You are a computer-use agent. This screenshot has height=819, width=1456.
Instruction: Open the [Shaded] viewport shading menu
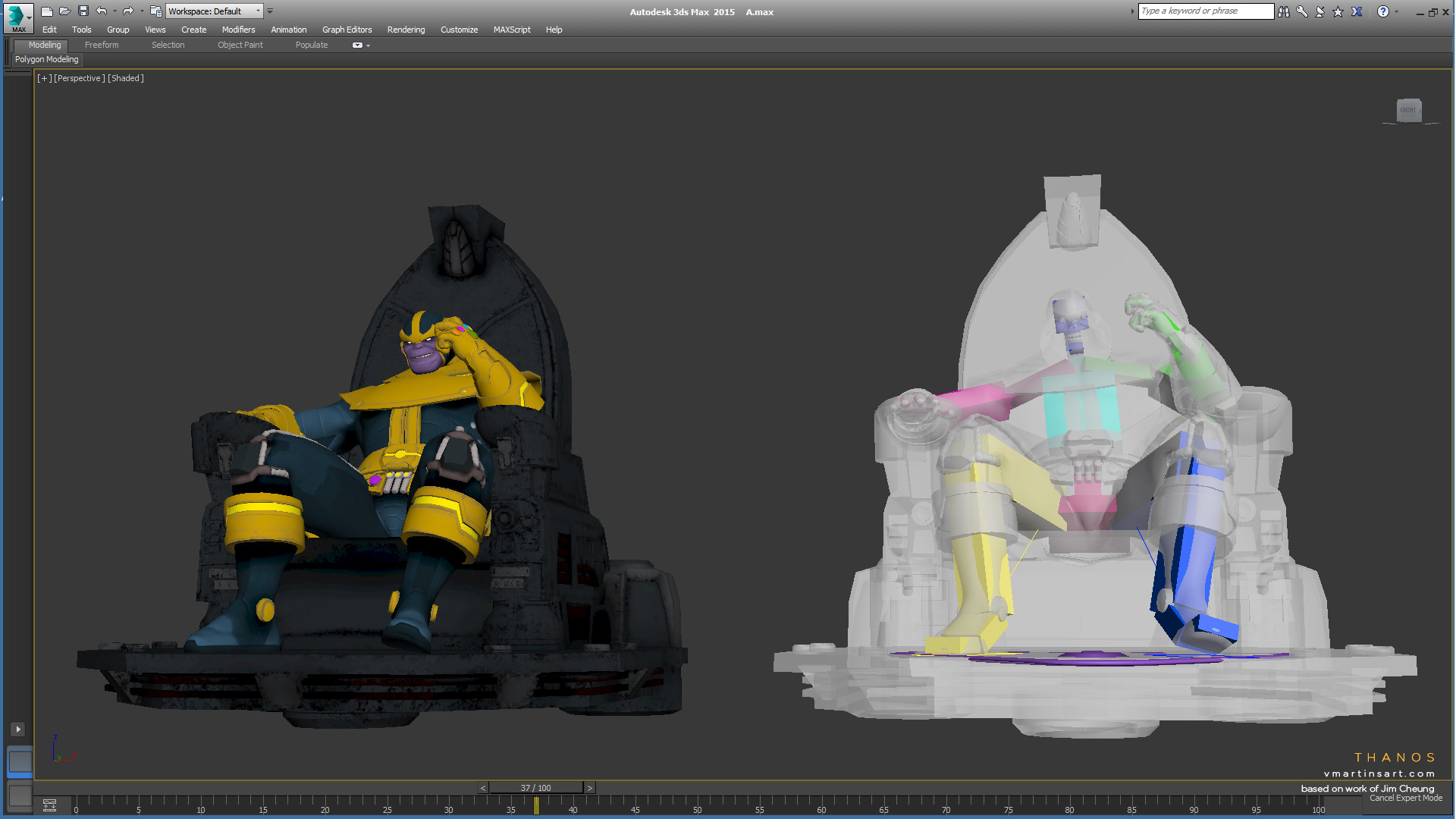tap(126, 78)
